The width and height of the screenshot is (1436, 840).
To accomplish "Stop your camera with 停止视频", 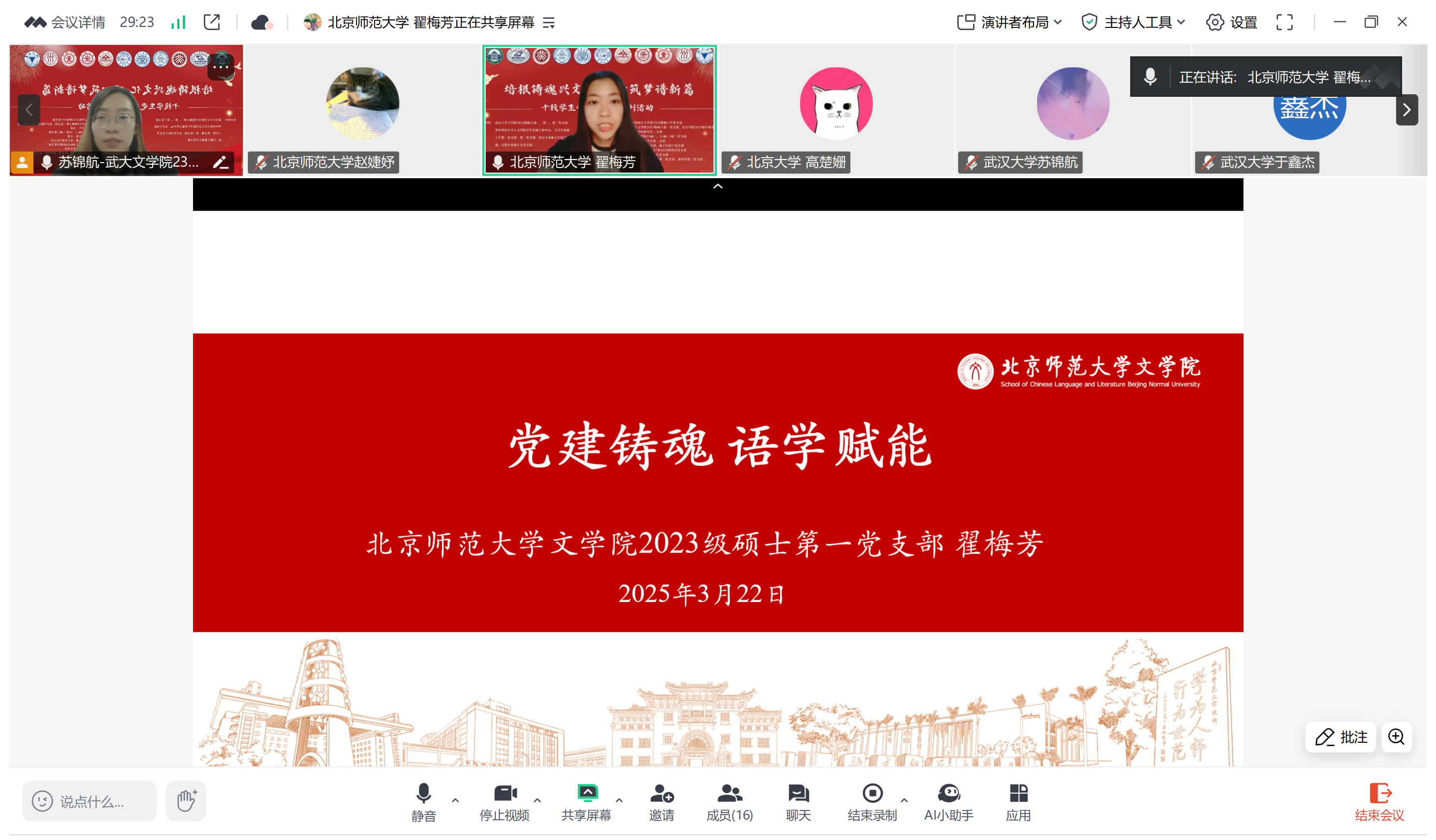I will tap(504, 800).
